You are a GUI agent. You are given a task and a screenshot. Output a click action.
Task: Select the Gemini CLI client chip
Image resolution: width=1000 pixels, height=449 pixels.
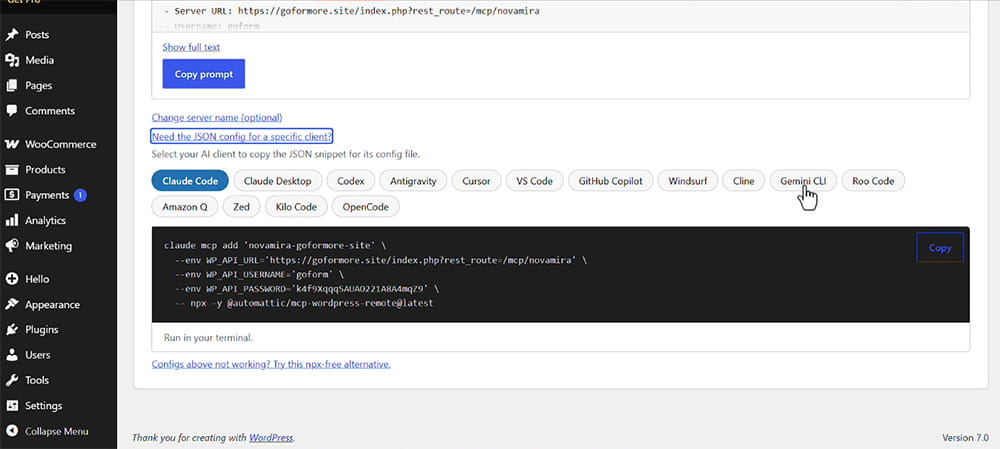[803, 181]
